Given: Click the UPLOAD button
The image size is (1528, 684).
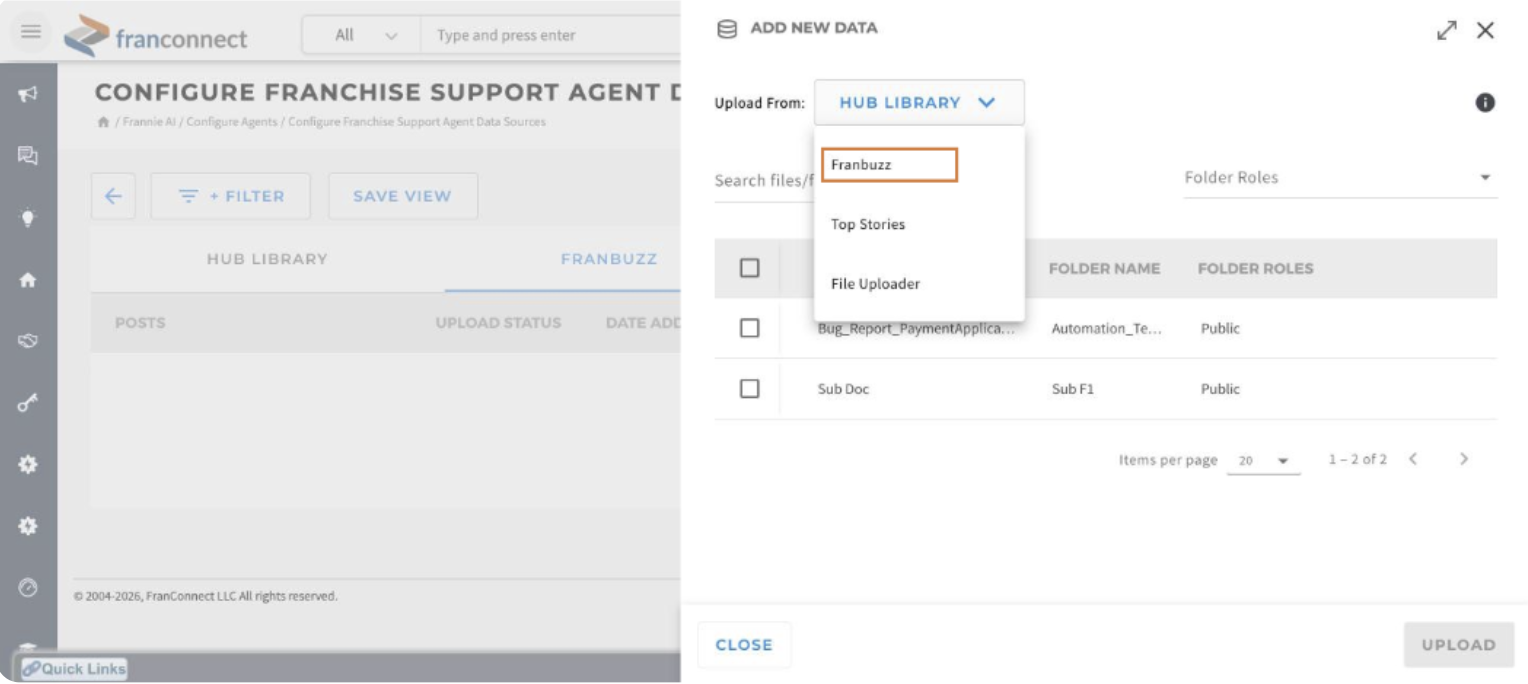Looking at the screenshot, I should tap(1459, 645).
